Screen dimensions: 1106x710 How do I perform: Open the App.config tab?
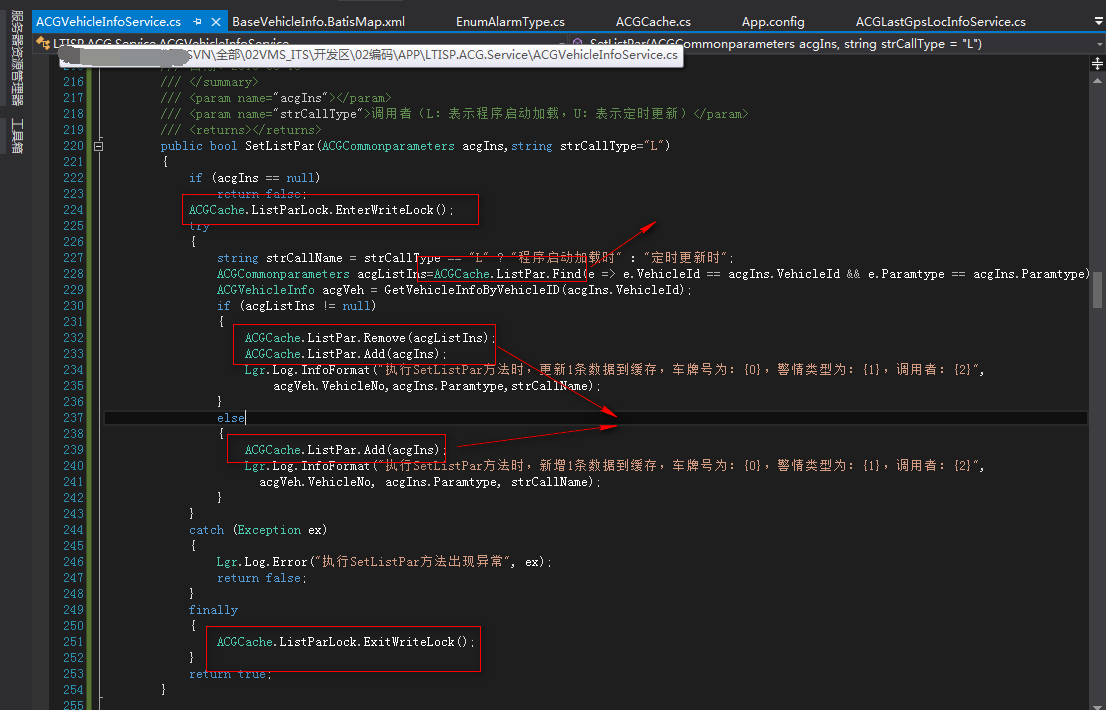coord(772,22)
